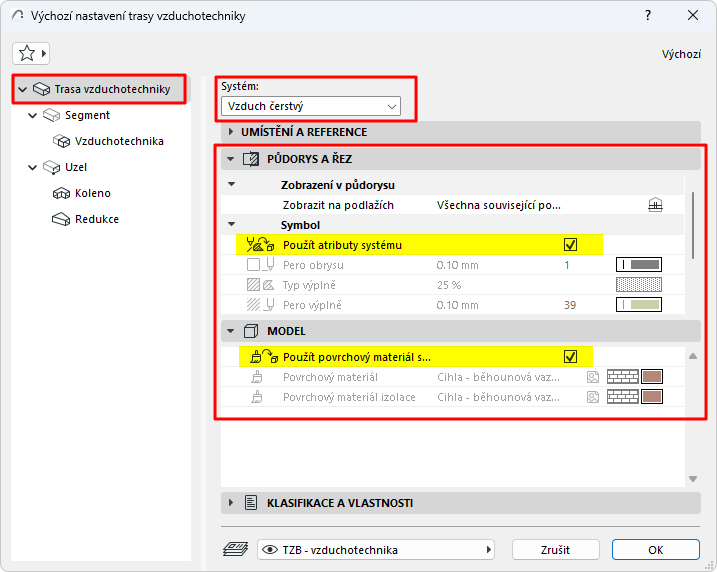717x572 pixels.
Task: Click the Vzduchotechnika duct icon
Action: pyautogui.click(x=61, y=141)
